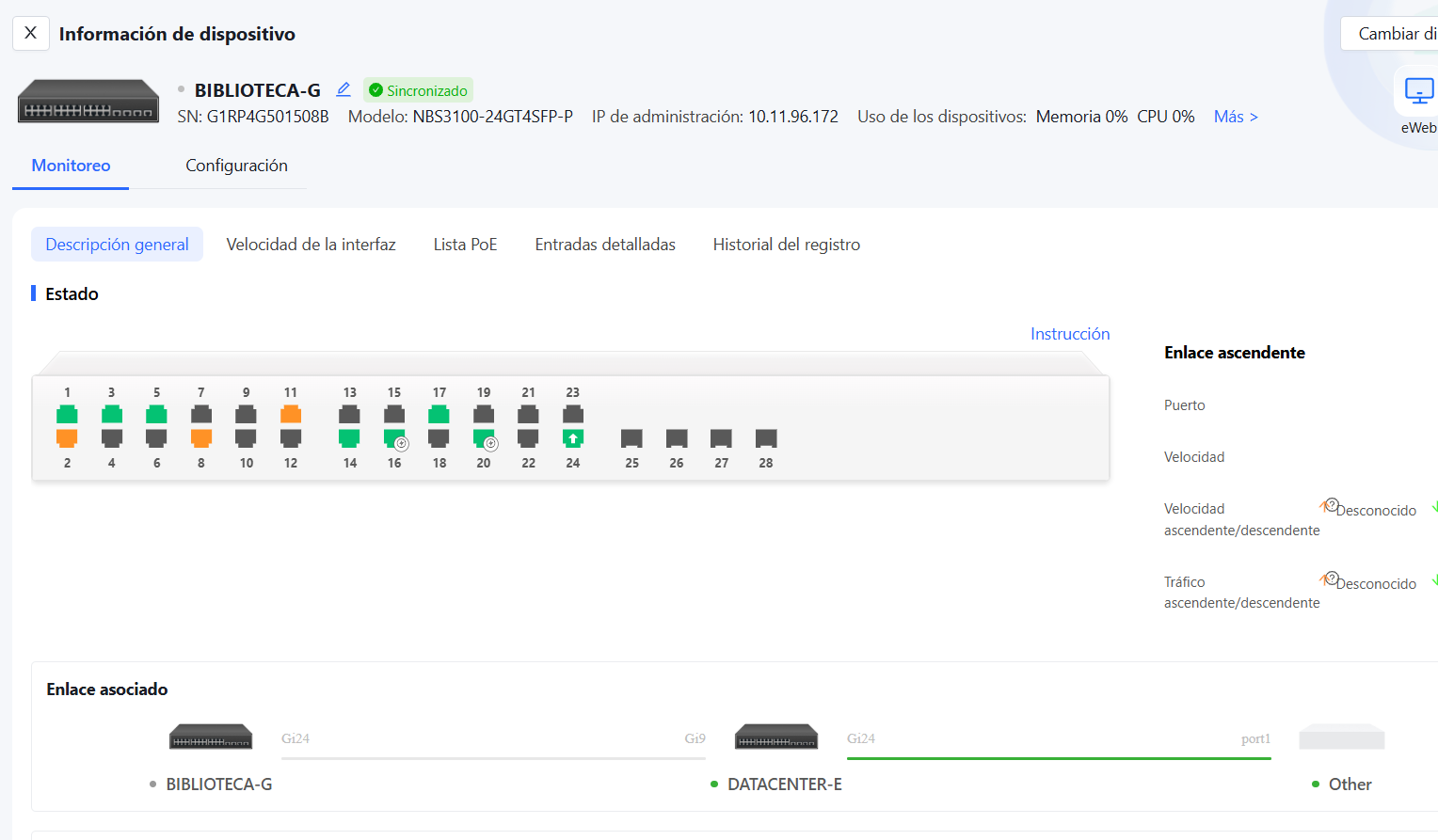Select switch port 19
This screenshot has width=1438, height=840.
(x=484, y=414)
